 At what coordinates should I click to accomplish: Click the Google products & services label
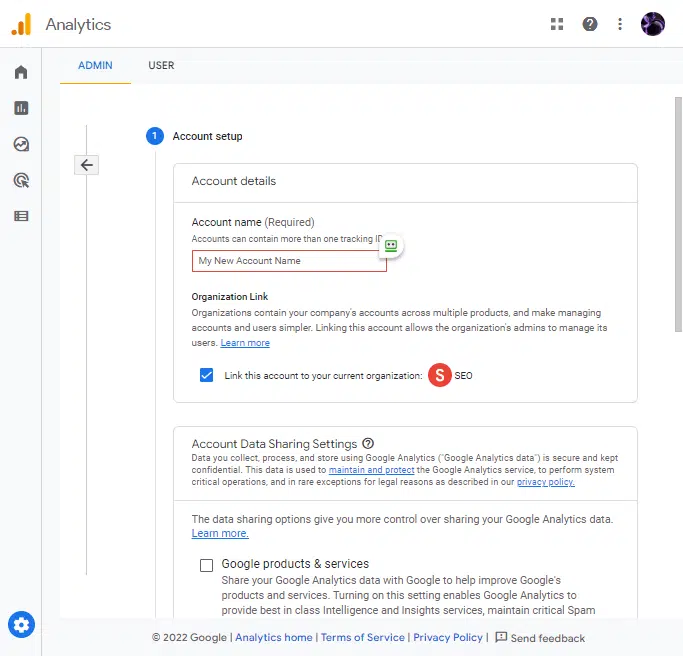click(295, 564)
